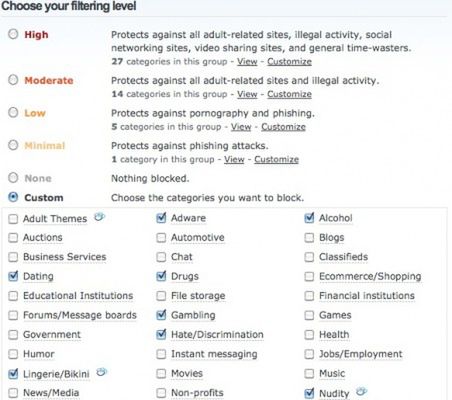Open View link for High categories
Image resolution: width=452 pixels, height=400 pixels.
(247, 62)
